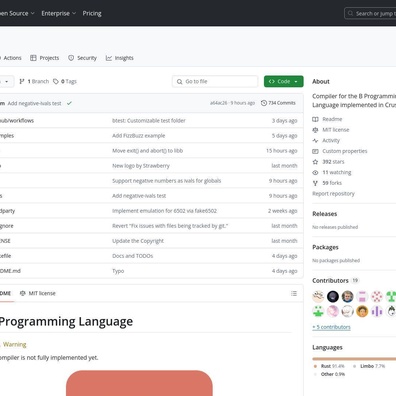The image size is (396, 396).
Task: View the 59 forks link
Action: point(332,183)
